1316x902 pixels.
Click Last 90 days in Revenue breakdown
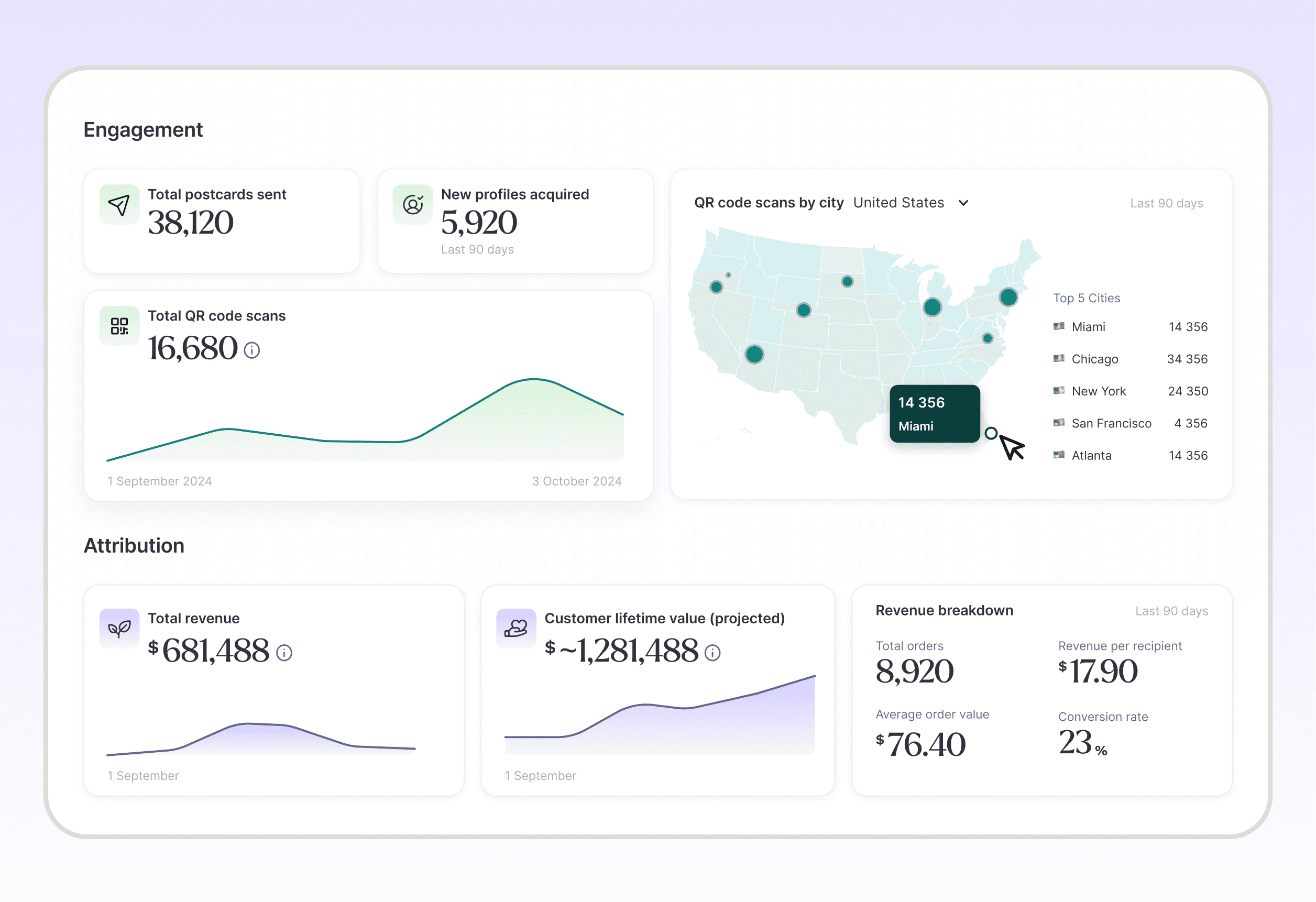[1171, 611]
